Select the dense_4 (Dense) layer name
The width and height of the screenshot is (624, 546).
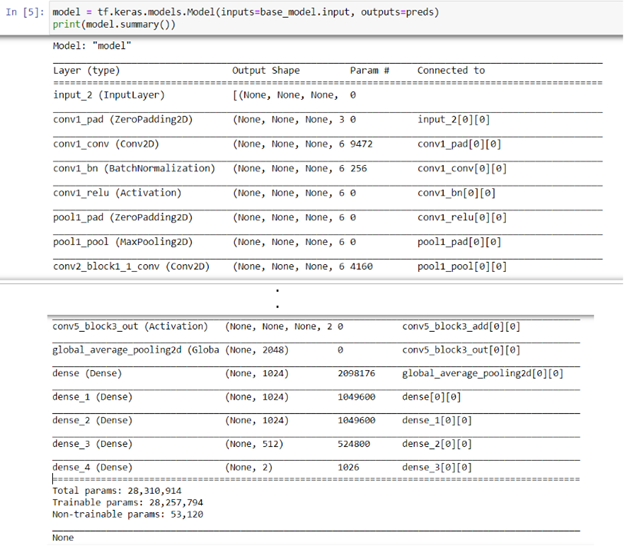92,468
